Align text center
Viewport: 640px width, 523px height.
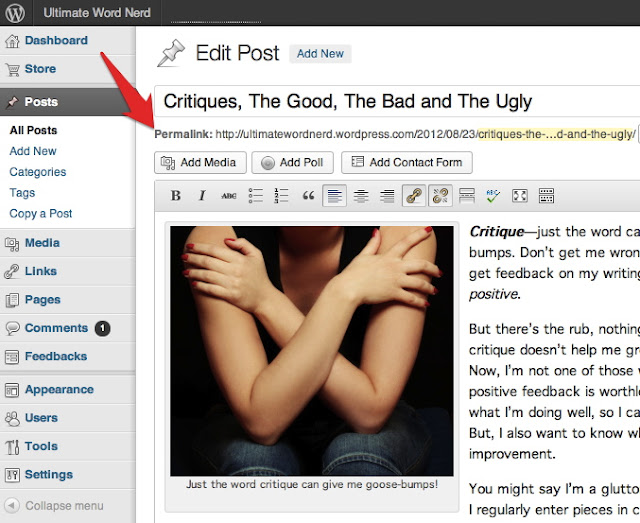pos(361,196)
